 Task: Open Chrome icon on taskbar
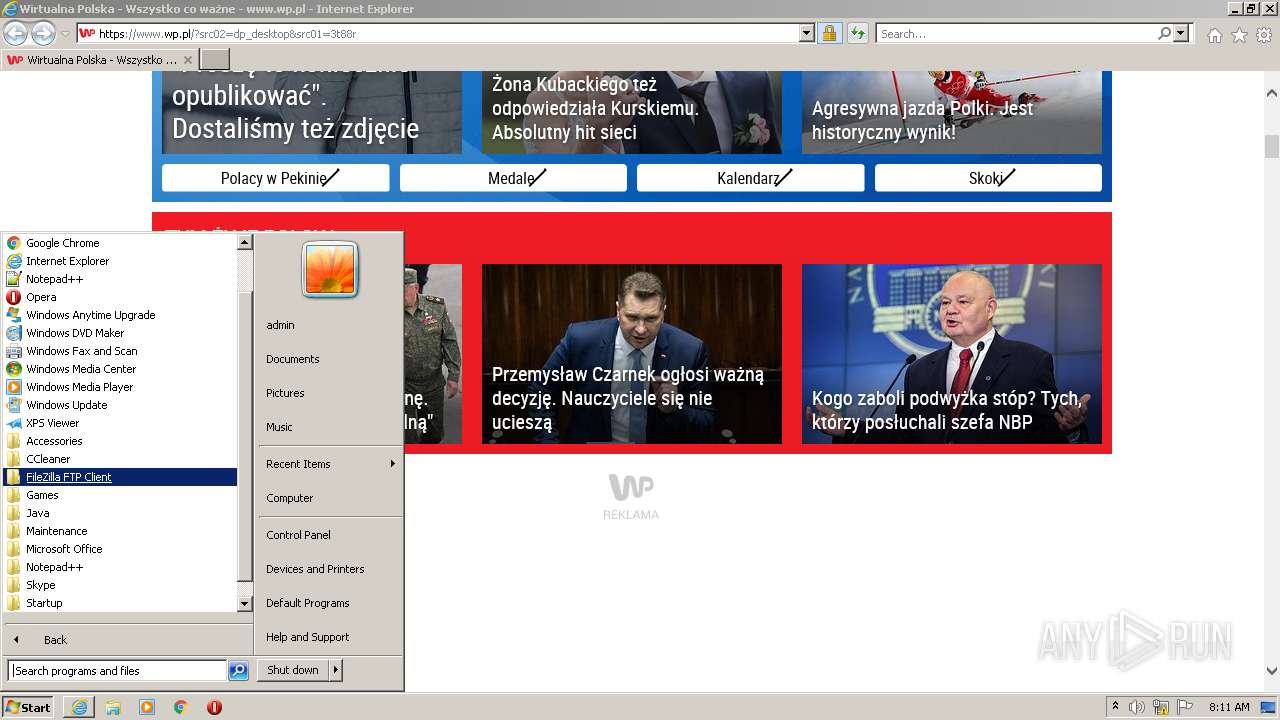(180, 707)
